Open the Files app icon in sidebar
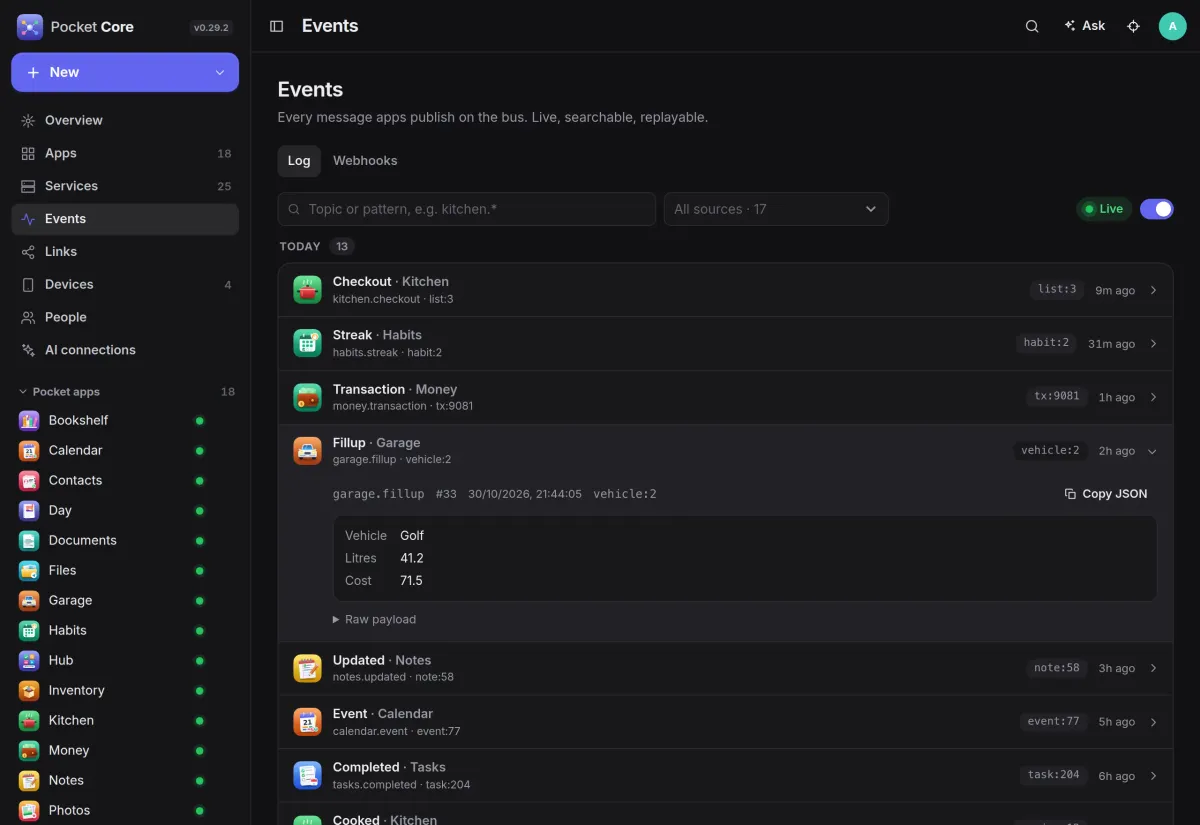This screenshot has height=825, width=1200. 29,570
